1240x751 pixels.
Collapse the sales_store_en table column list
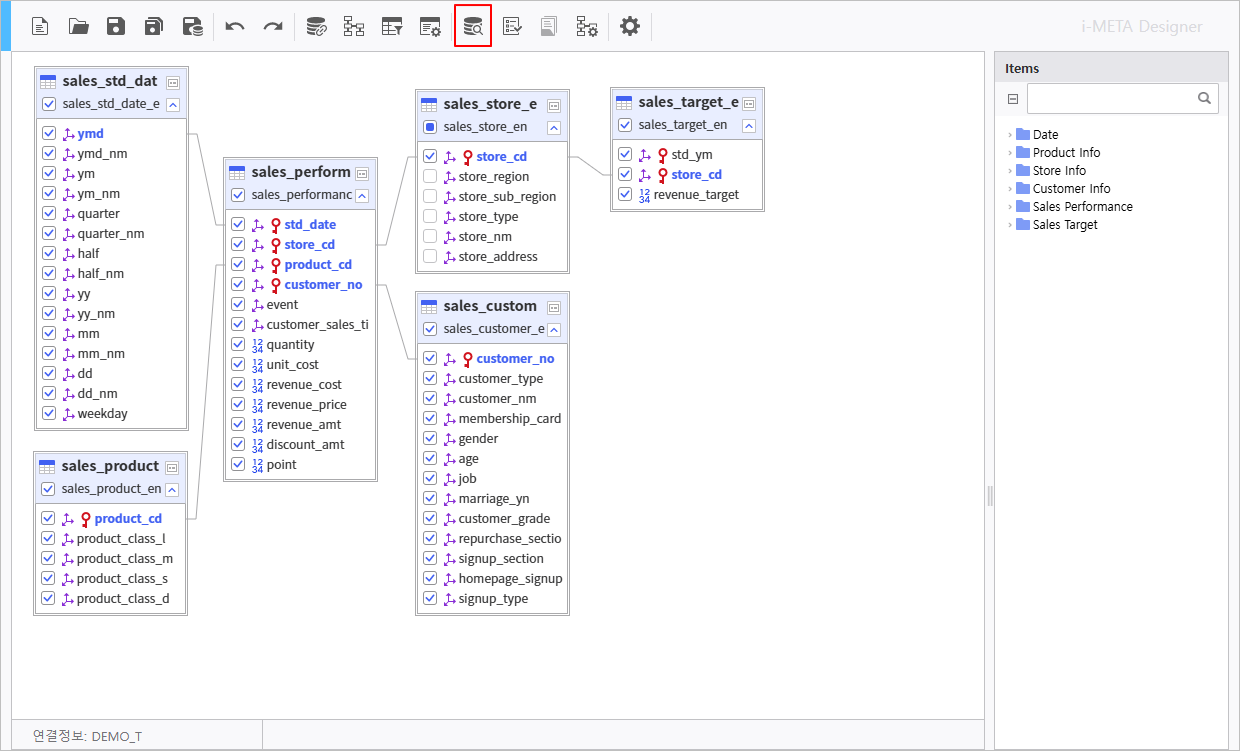coord(554,127)
